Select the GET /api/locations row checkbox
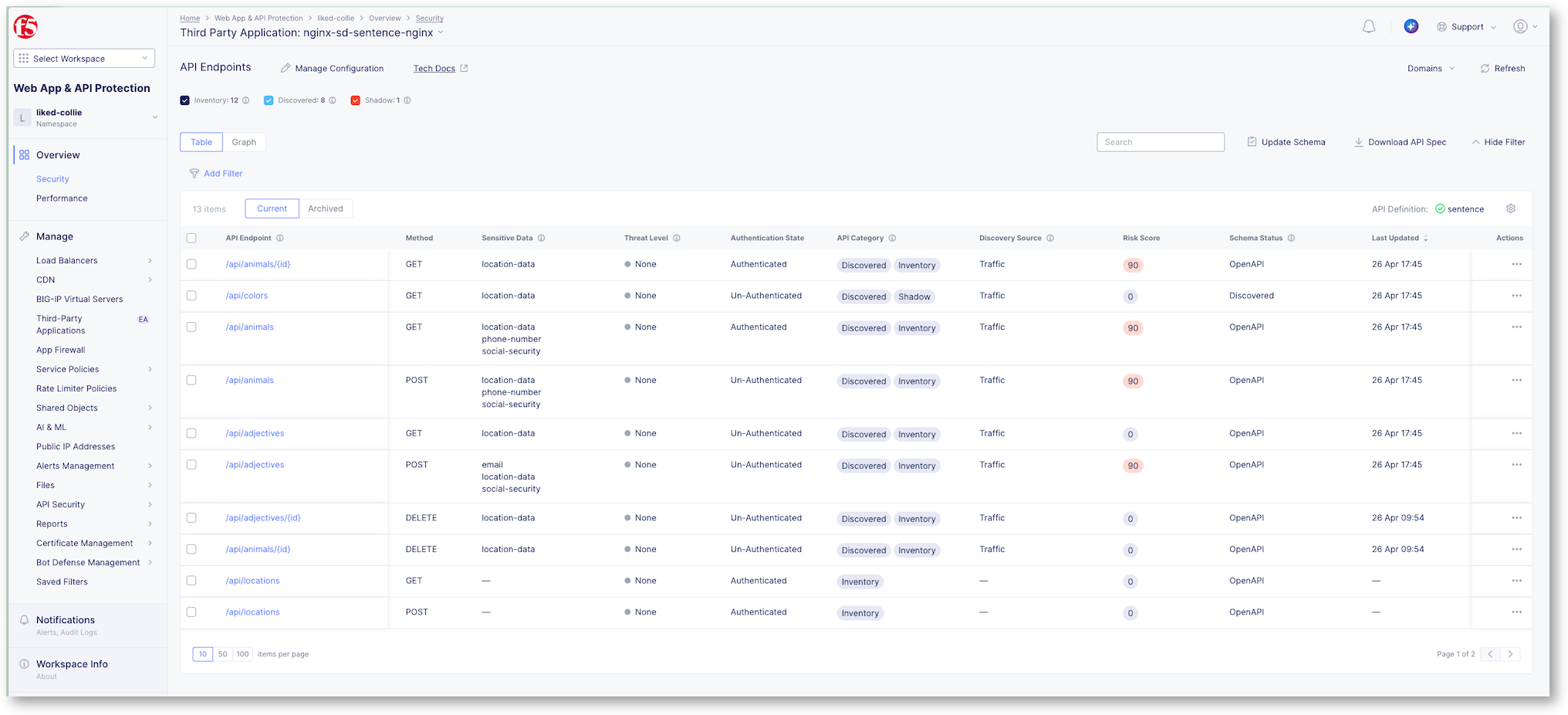This screenshot has height=715, width=1568. tap(191, 581)
